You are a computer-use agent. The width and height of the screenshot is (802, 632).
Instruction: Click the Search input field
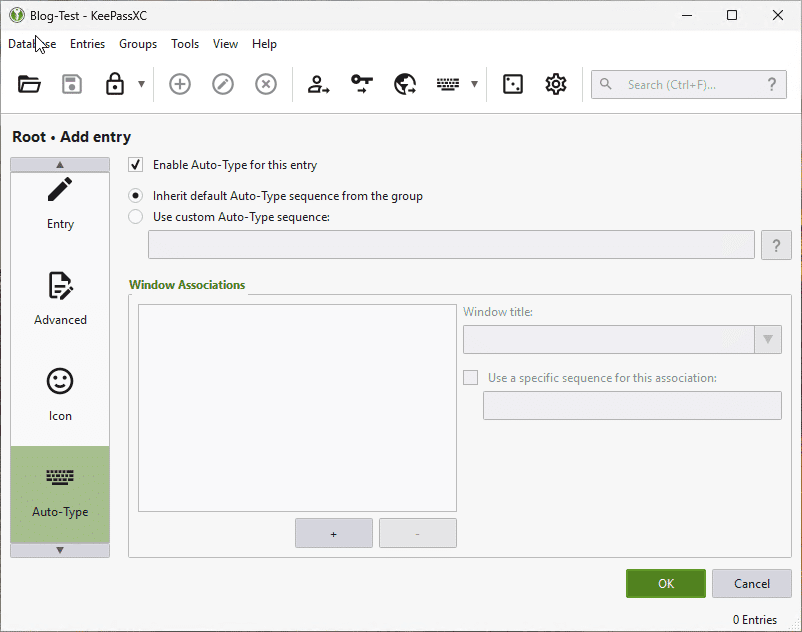coord(690,85)
